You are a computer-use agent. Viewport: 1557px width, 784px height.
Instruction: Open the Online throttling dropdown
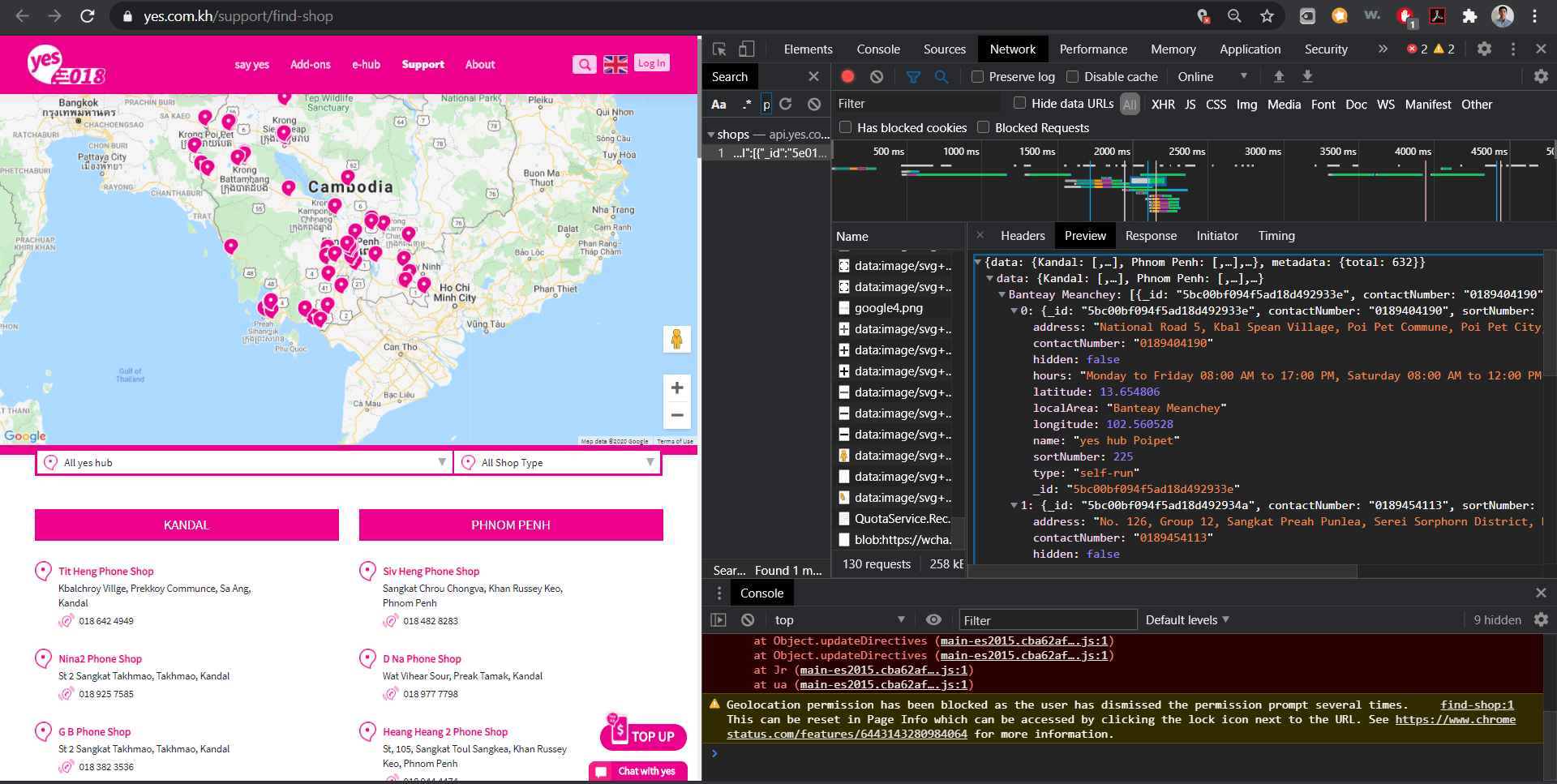click(x=1212, y=76)
